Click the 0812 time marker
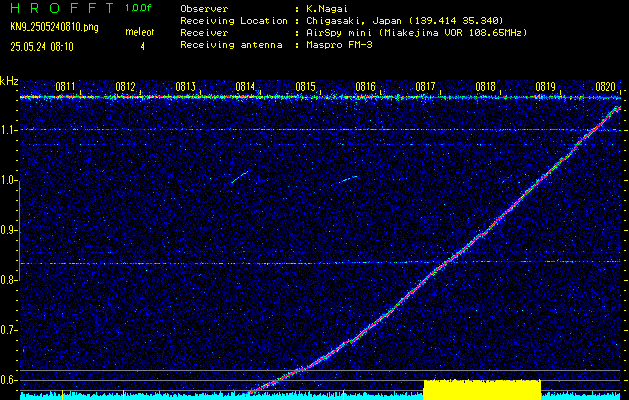 point(125,86)
